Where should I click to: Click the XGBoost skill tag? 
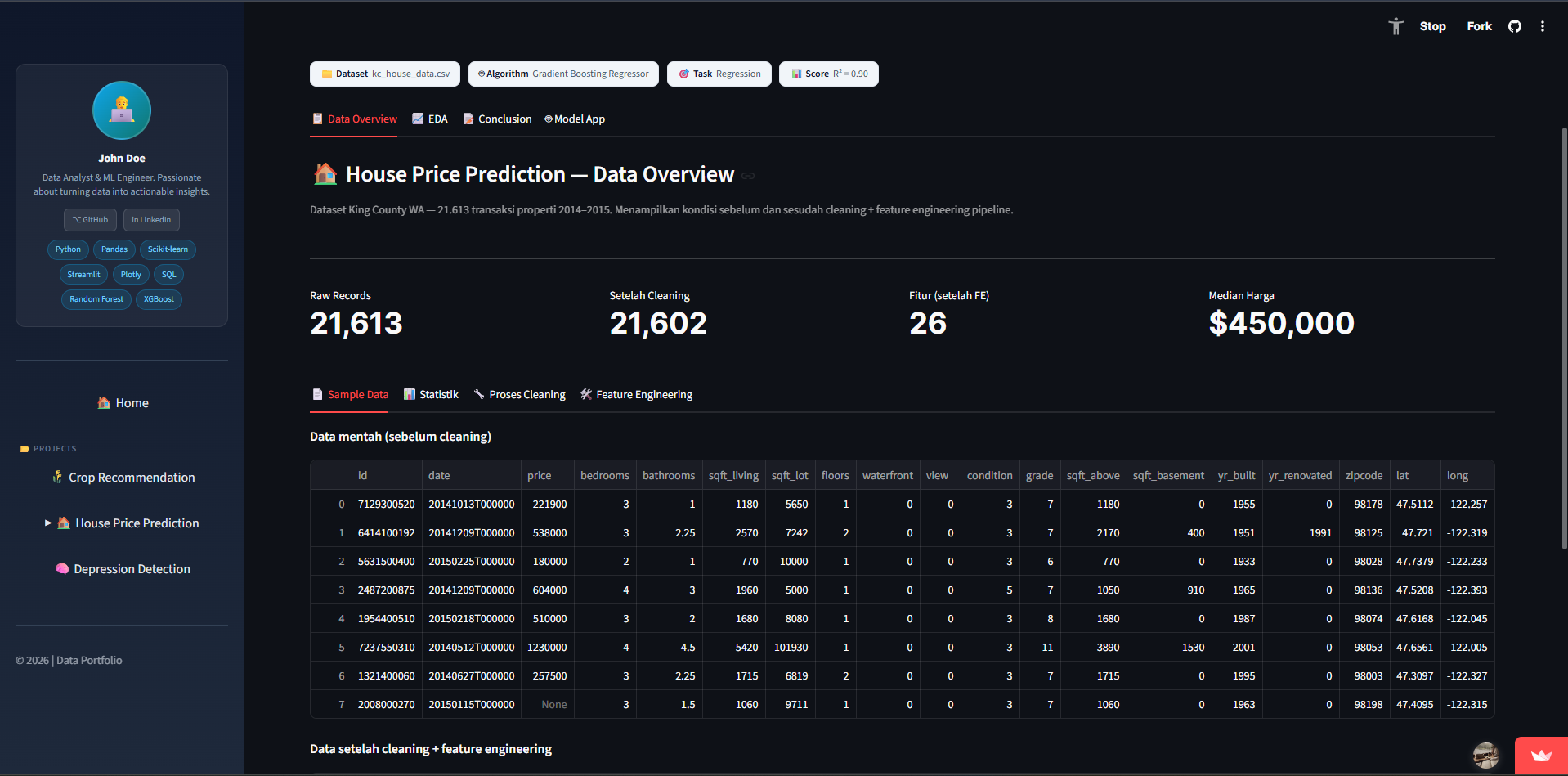click(159, 299)
